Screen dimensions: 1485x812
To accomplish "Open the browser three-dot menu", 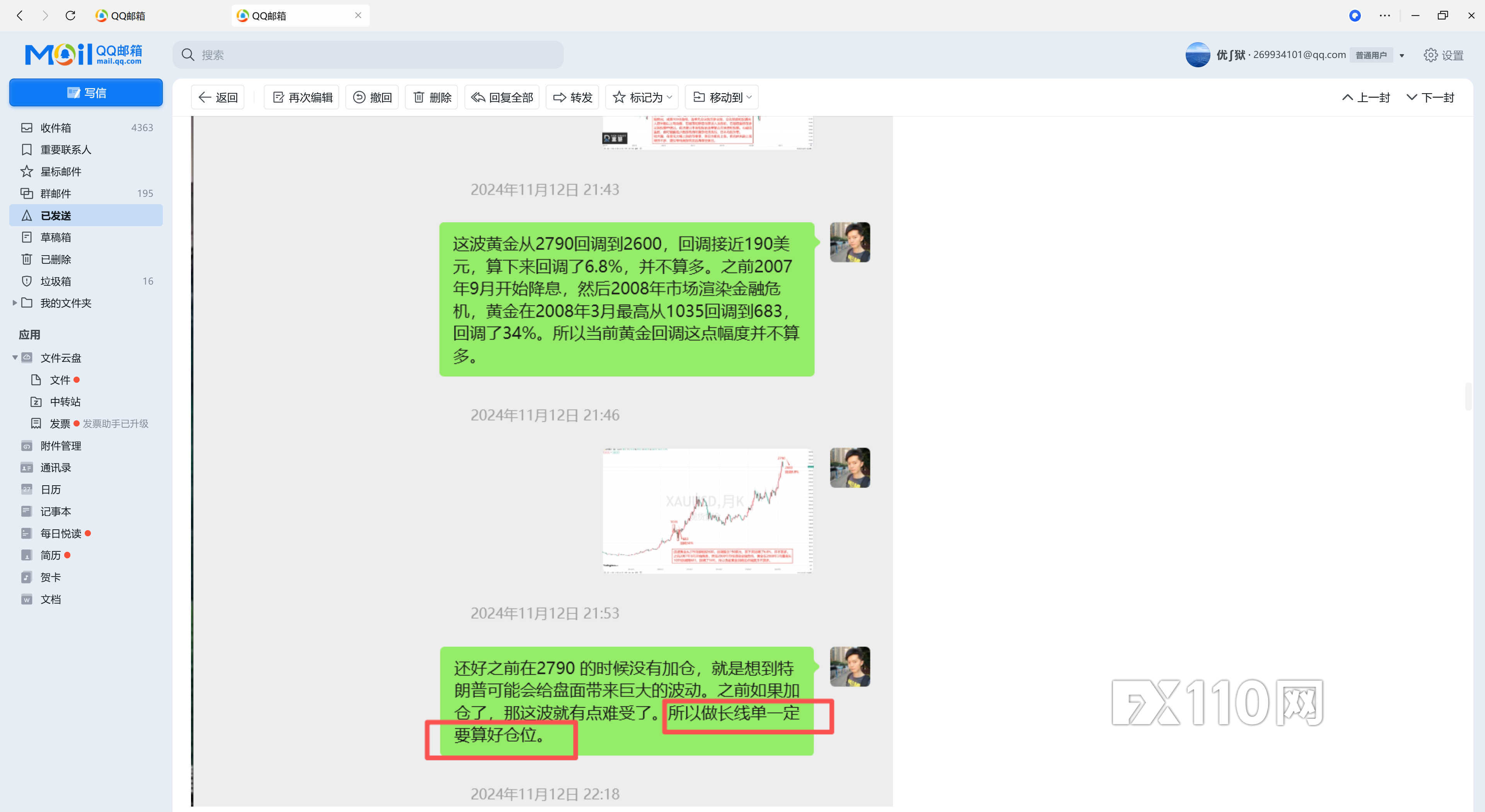I will point(1385,15).
